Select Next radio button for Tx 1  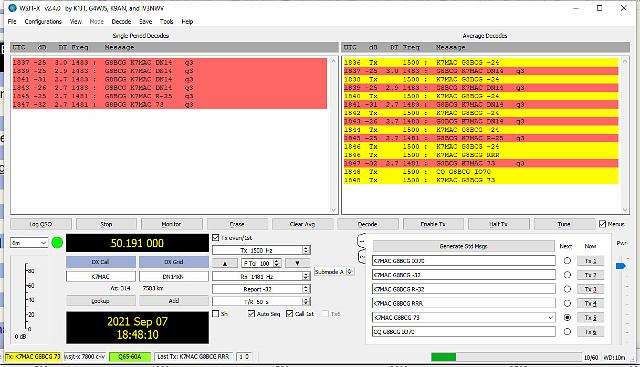click(567, 260)
